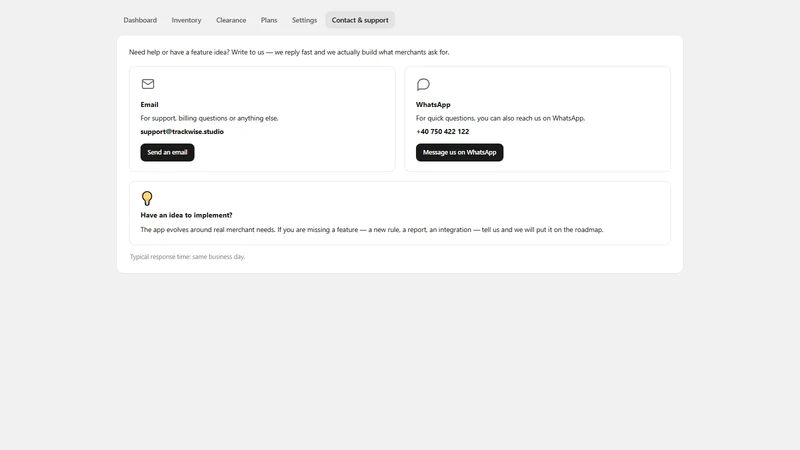Click the WhatsApp card heading
The height and width of the screenshot is (450, 800).
[x=433, y=105]
